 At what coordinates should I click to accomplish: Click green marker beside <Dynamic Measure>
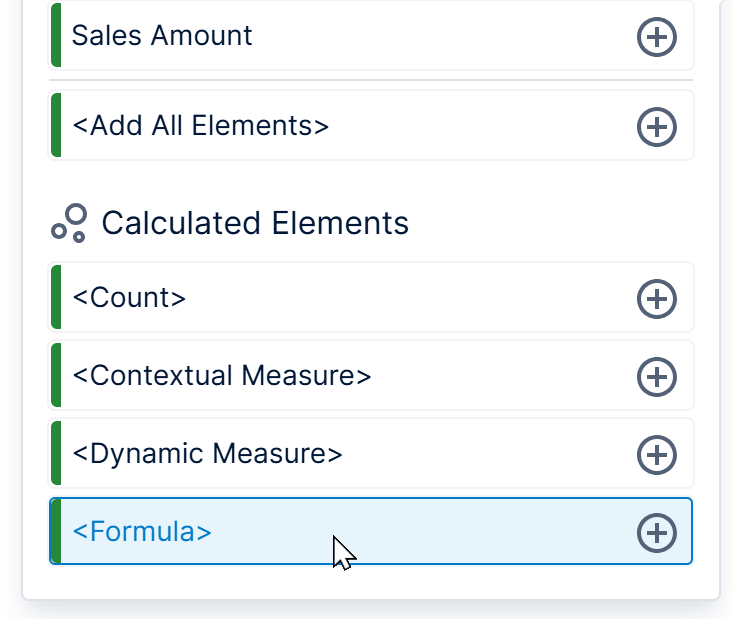[x=56, y=454]
